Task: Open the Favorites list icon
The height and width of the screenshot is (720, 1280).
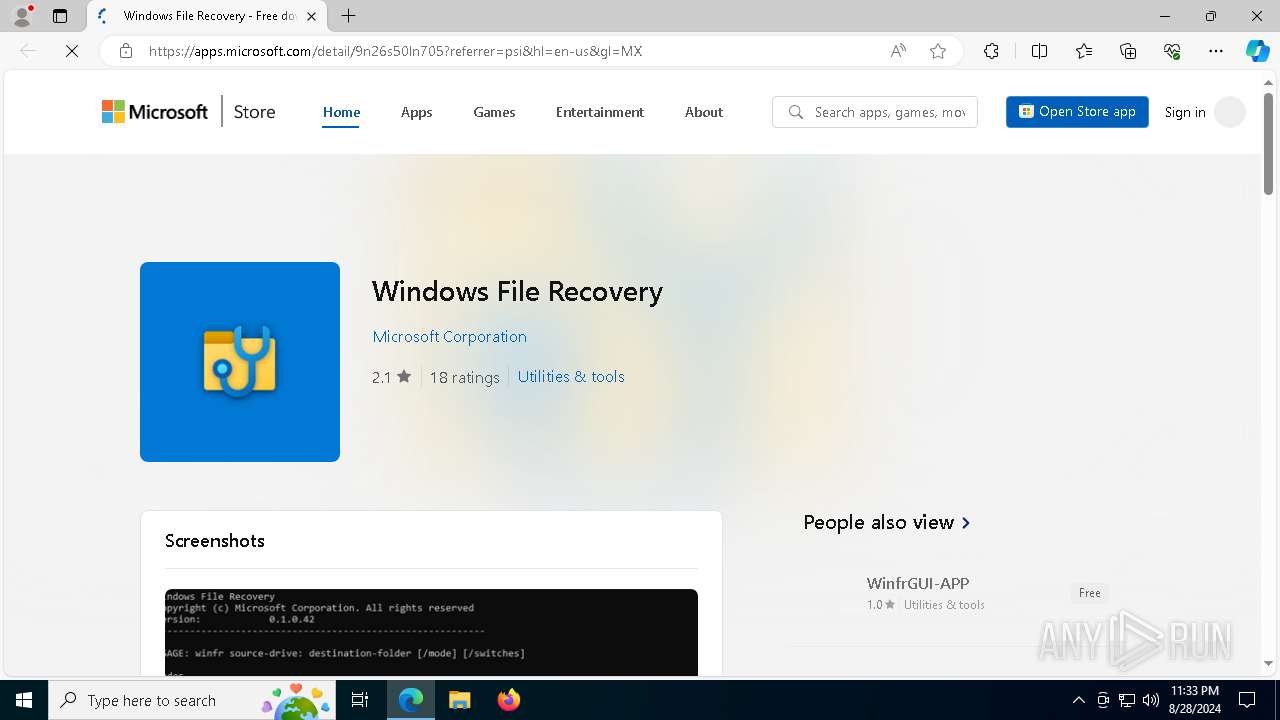Action: coord(1084,51)
